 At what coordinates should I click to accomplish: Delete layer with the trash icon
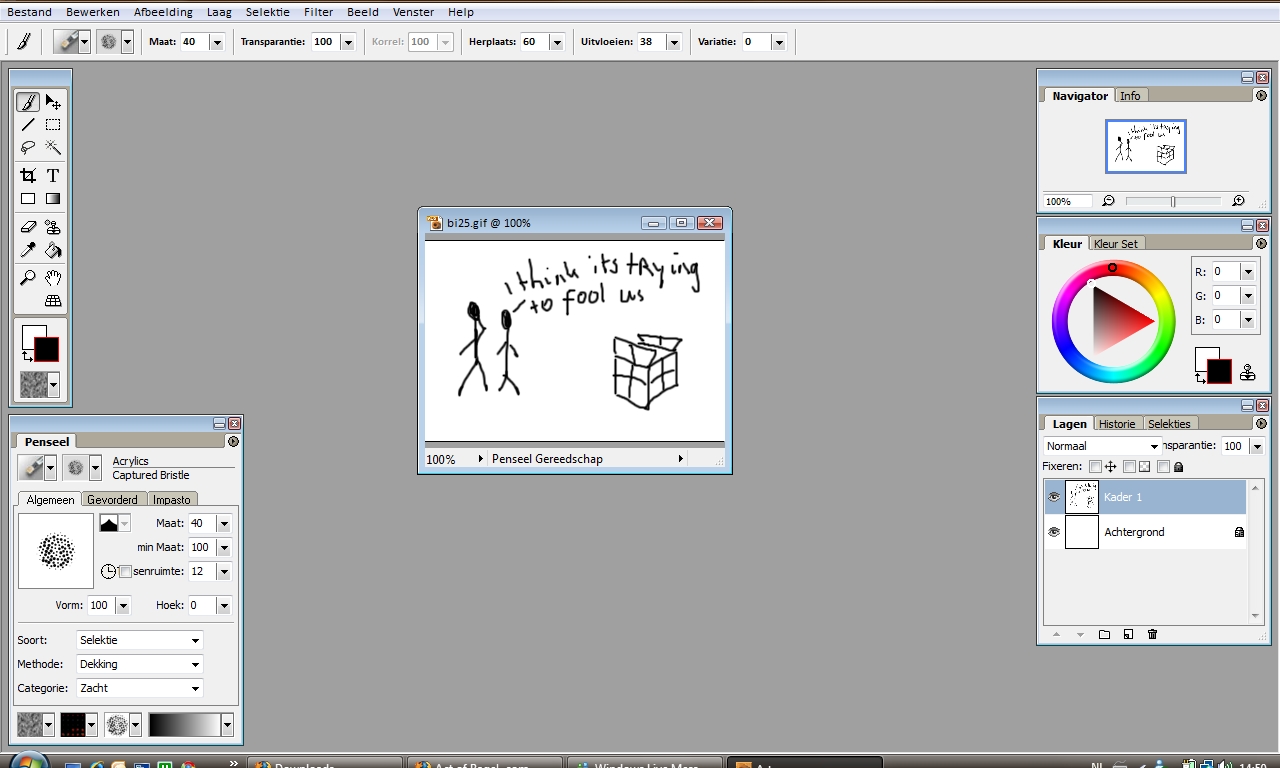click(x=1152, y=634)
